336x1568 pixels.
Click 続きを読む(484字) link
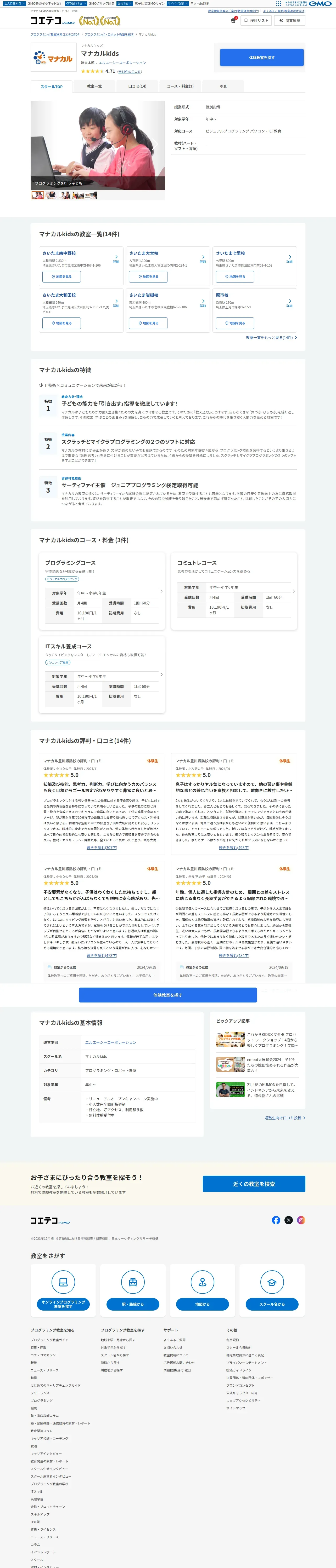234,956
